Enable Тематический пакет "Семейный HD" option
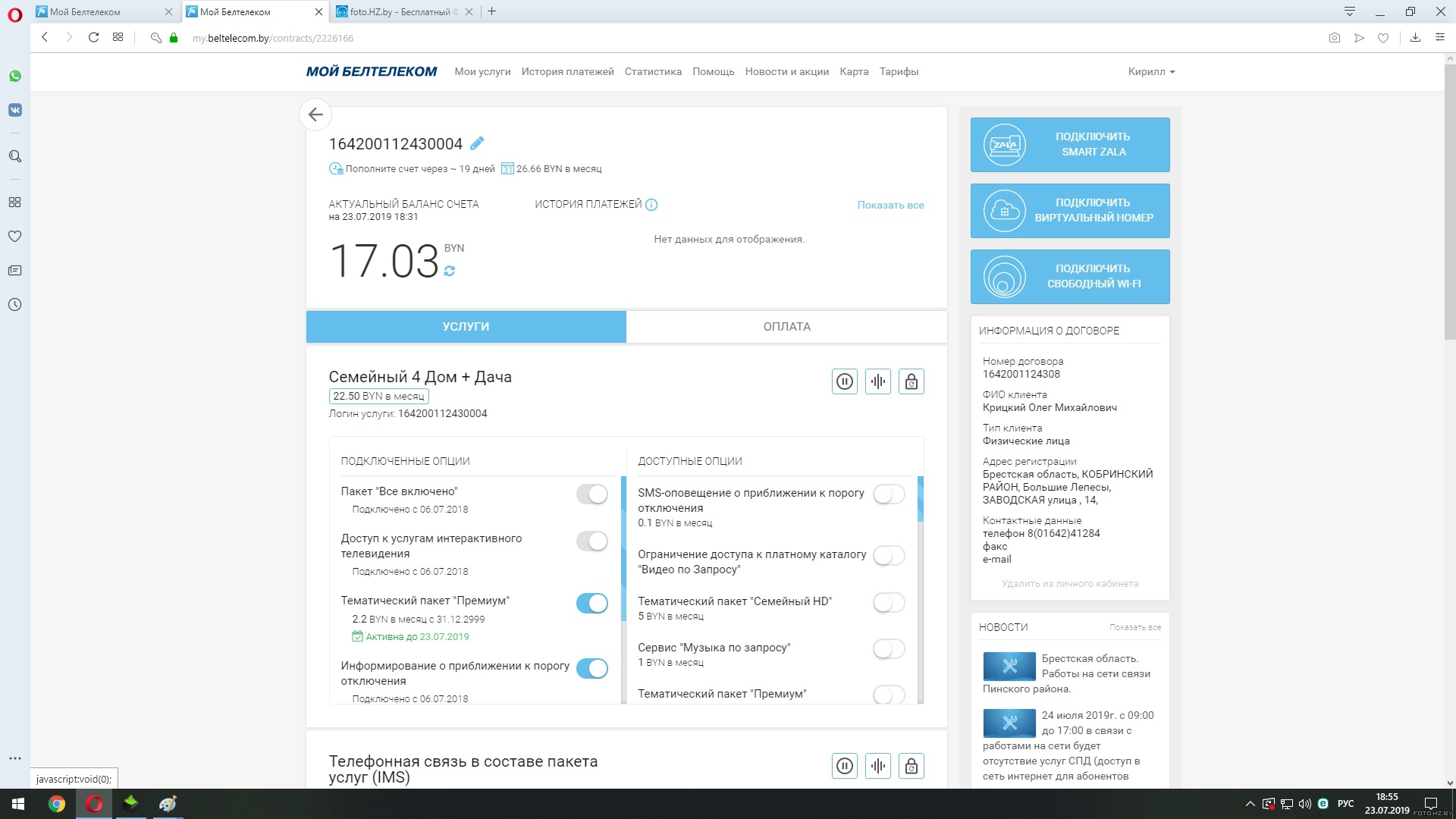 click(890, 603)
